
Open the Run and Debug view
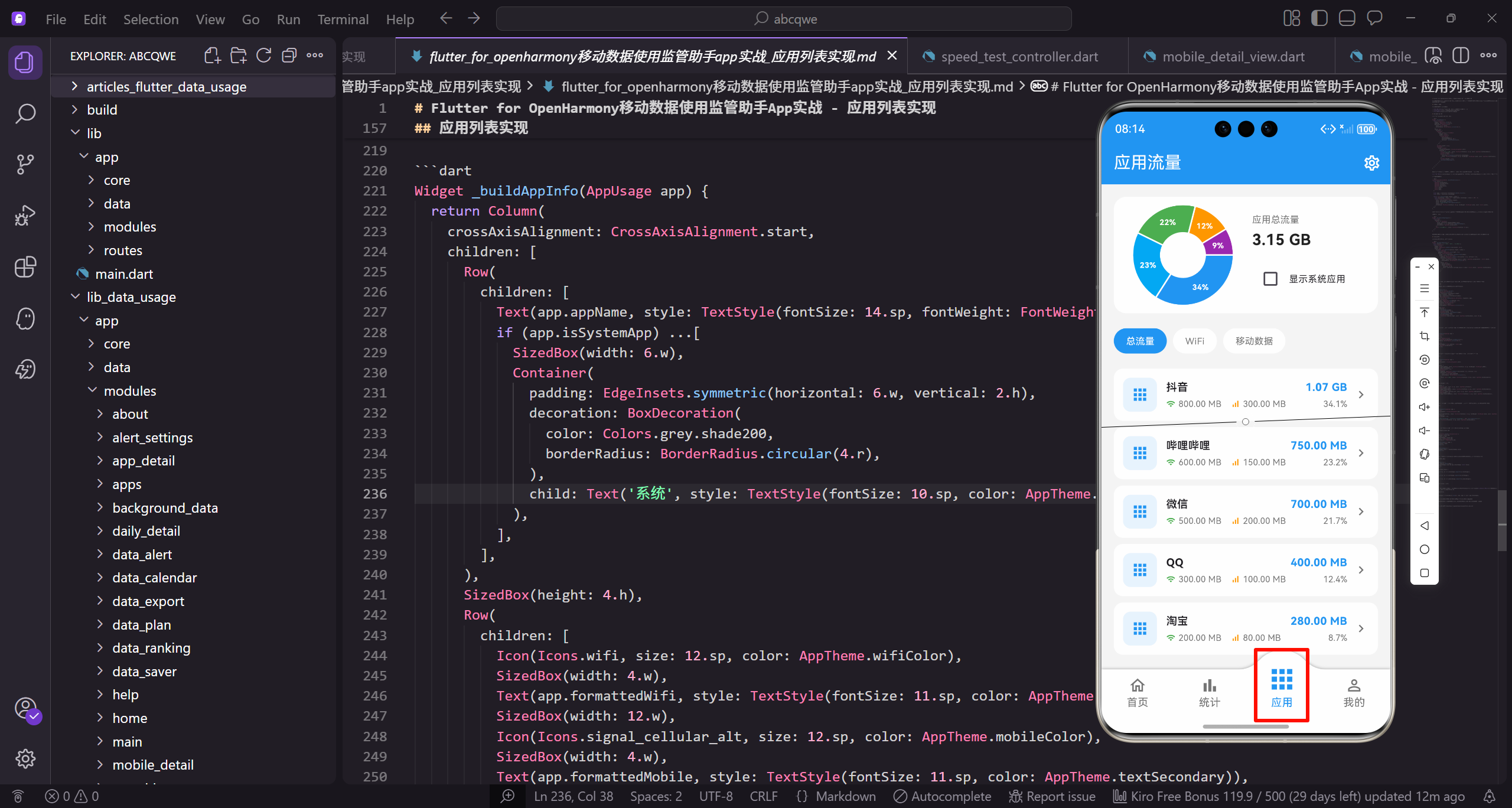25,216
